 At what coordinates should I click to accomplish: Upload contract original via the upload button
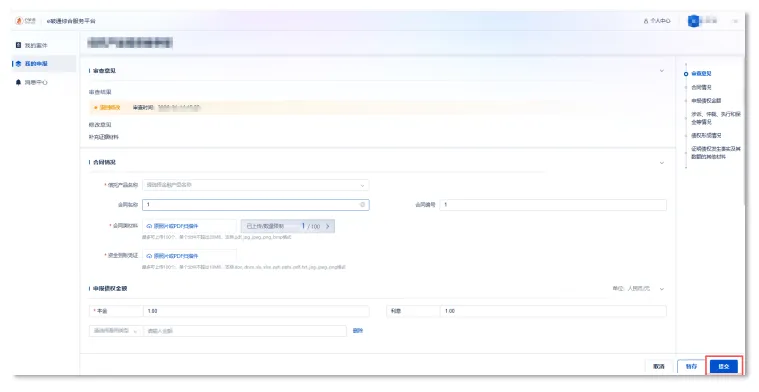pos(189,226)
